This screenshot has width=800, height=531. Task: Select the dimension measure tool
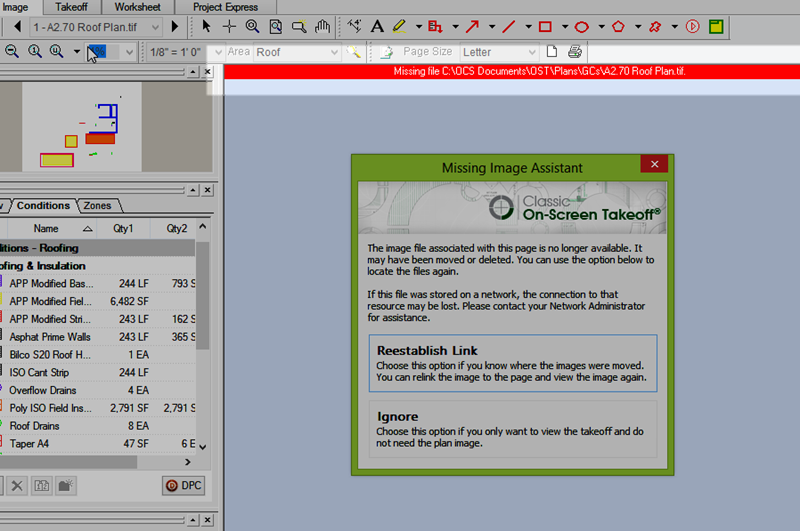point(354,27)
